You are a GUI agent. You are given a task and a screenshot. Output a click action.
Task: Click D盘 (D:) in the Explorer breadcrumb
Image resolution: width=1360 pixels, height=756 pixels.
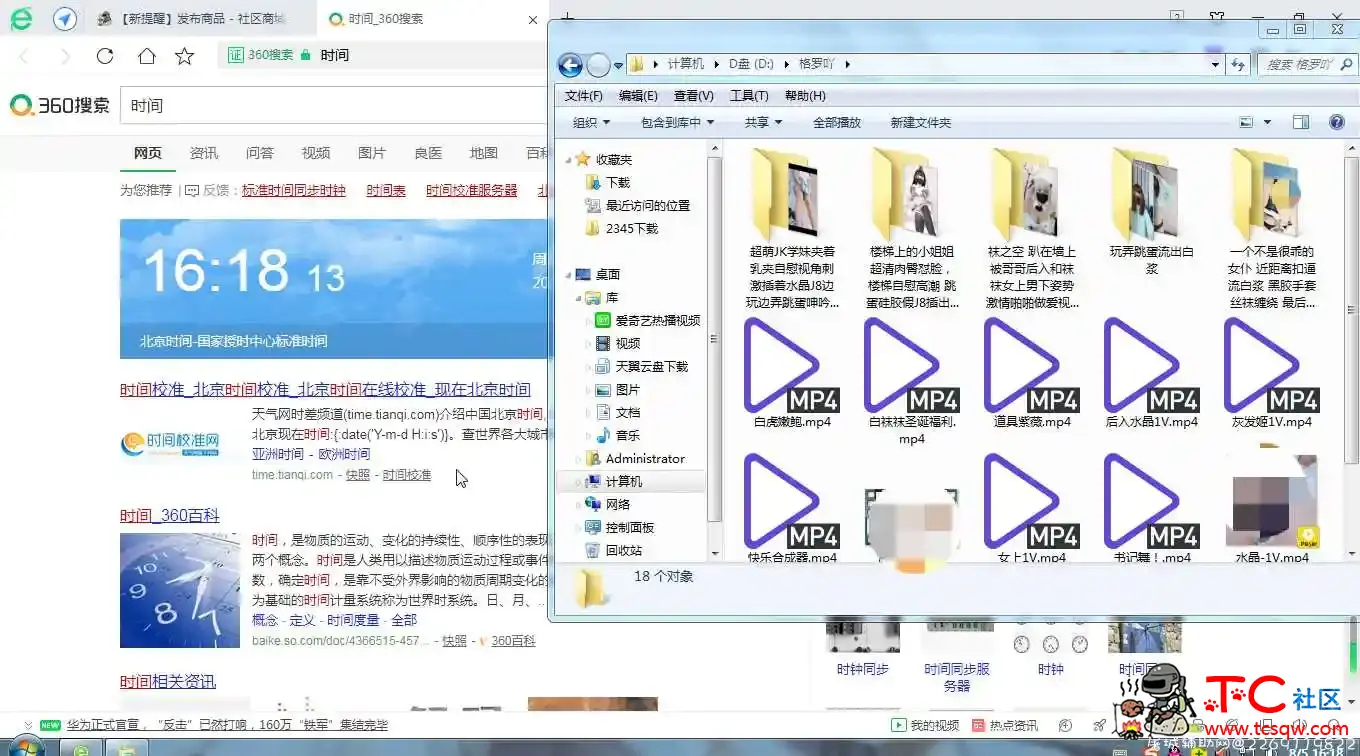pos(751,64)
